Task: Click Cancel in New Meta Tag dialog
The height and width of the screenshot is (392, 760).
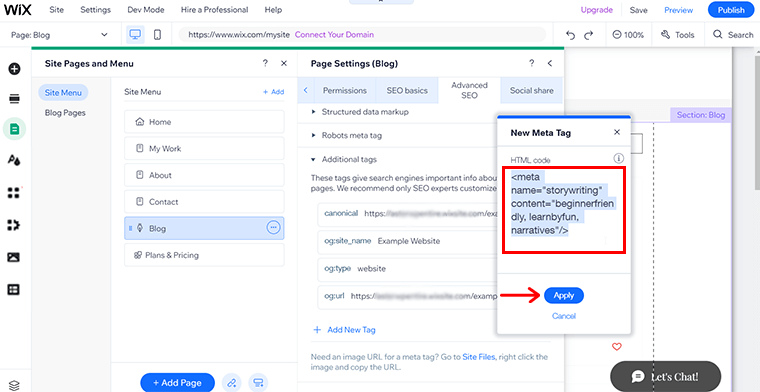Action: coord(564,316)
